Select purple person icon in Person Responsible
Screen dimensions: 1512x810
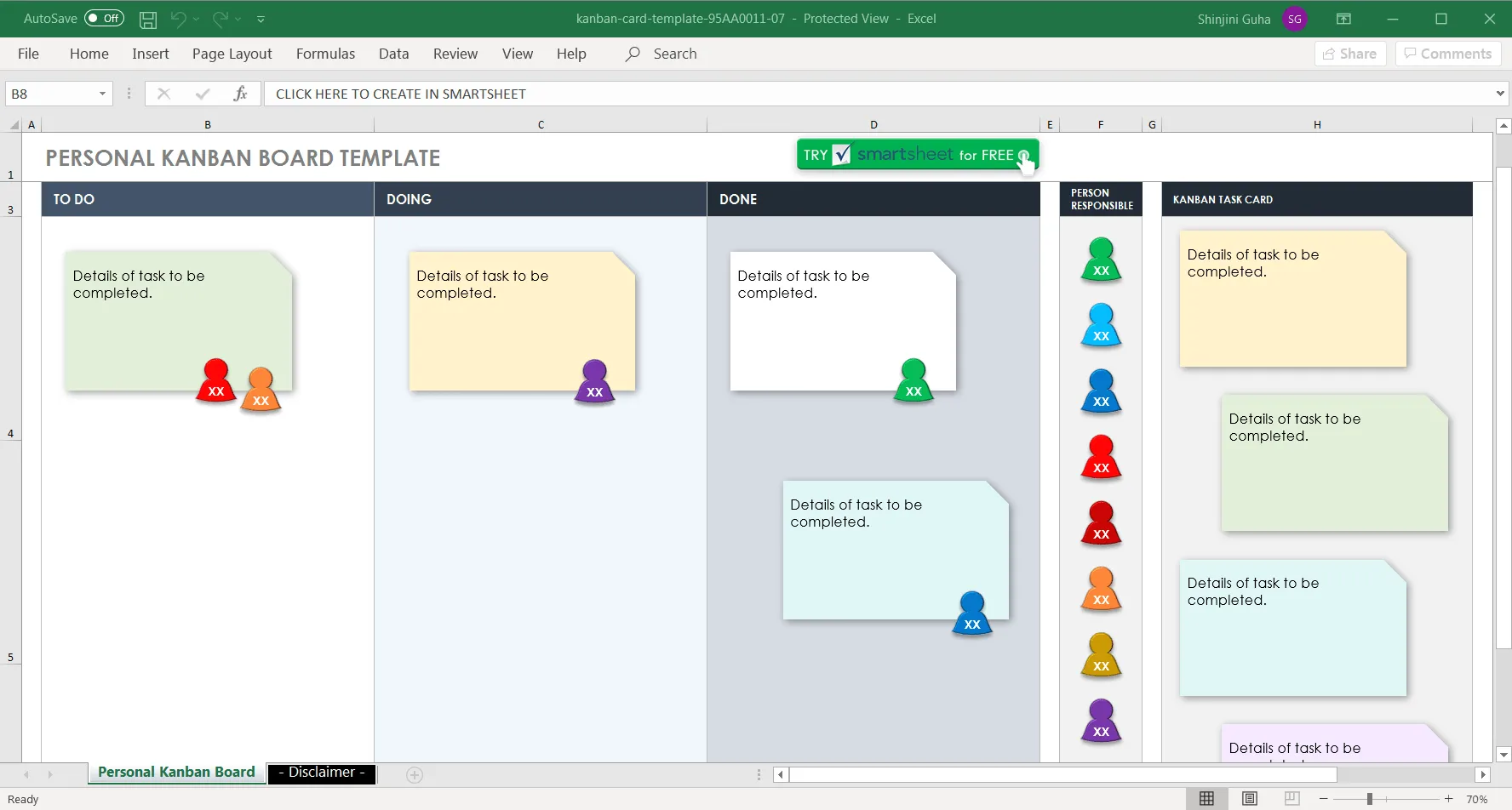(x=1101, y=721)
